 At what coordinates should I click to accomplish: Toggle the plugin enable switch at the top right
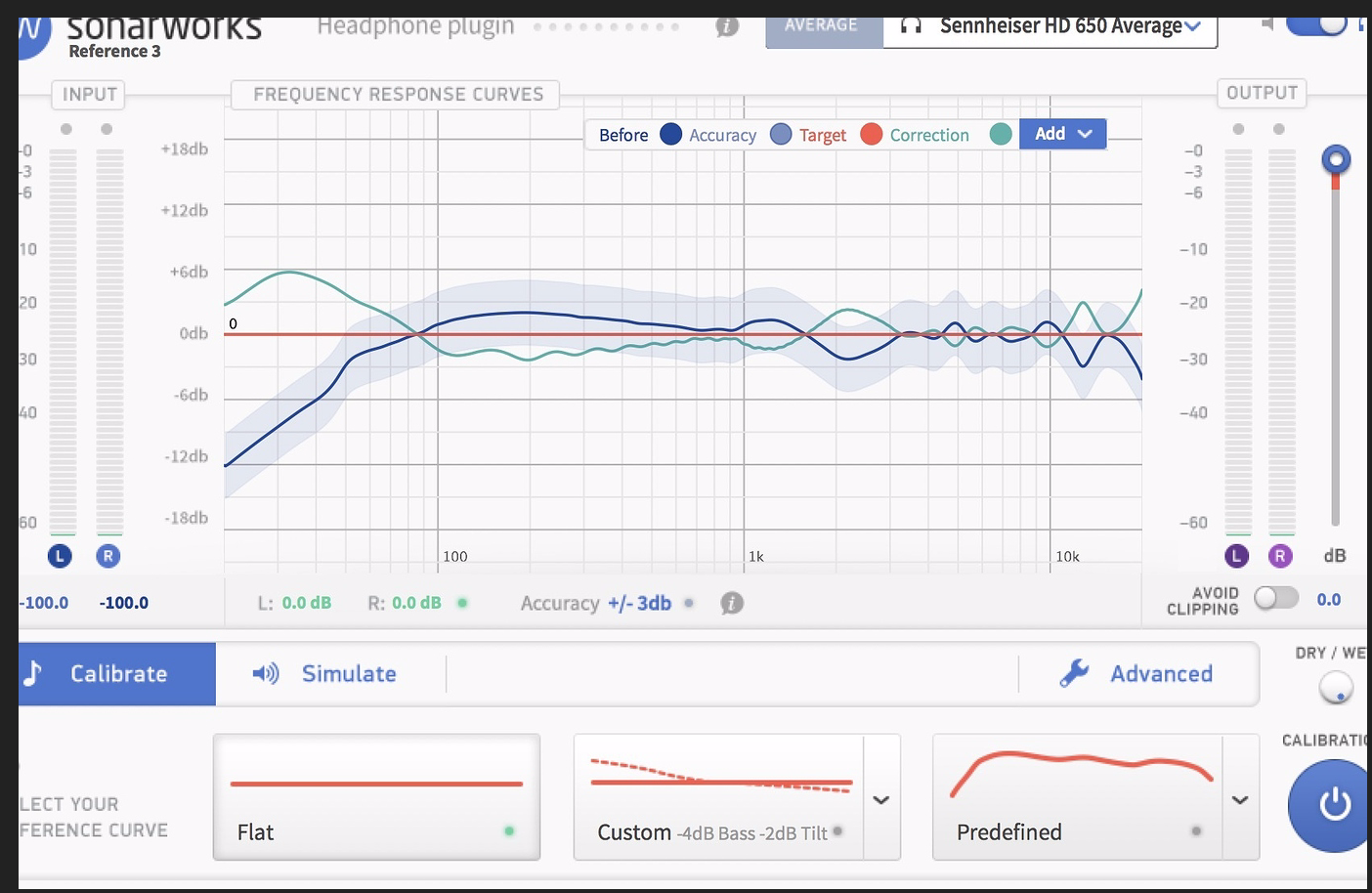pos(1317,23)
